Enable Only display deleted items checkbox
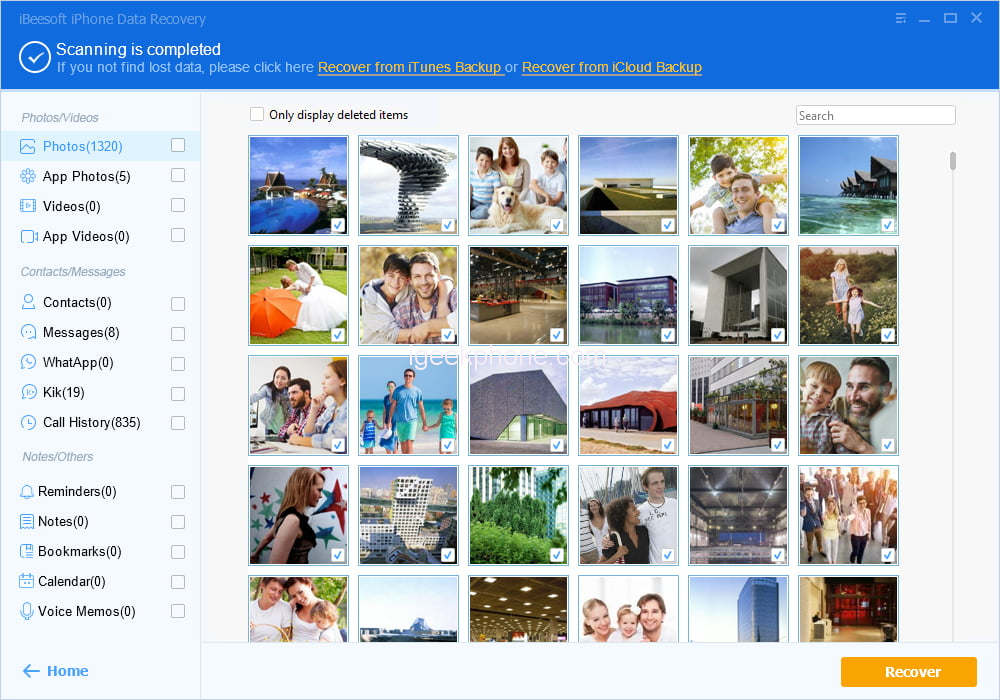This screenshot has height=700, width=1000. pos(257,115)
